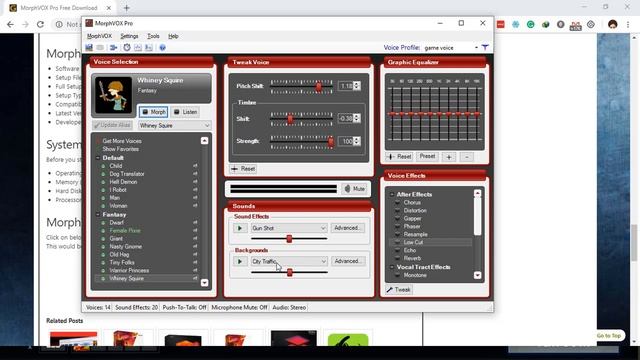Enable the Echo after effect
This screenshot has width=640, height=360.
pyautogui.click(x=397, y=250)
